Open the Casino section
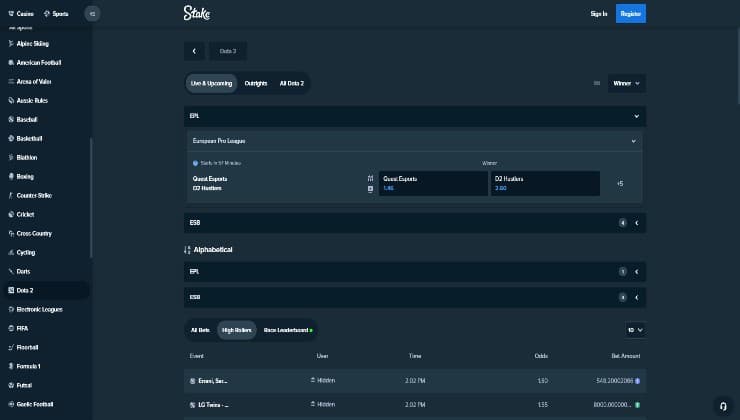 [x=21, y=14]
